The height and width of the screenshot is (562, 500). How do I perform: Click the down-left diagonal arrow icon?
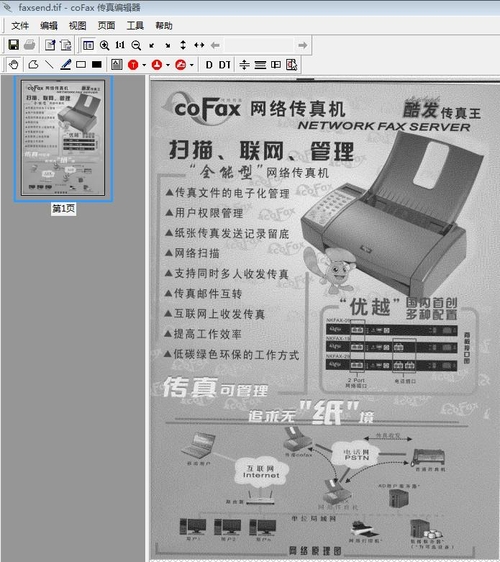pyautogui.click(x=152, y=45)
